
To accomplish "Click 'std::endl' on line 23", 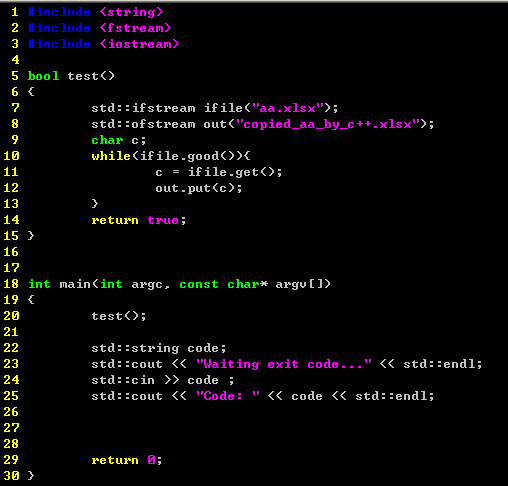I will point(439,364).
